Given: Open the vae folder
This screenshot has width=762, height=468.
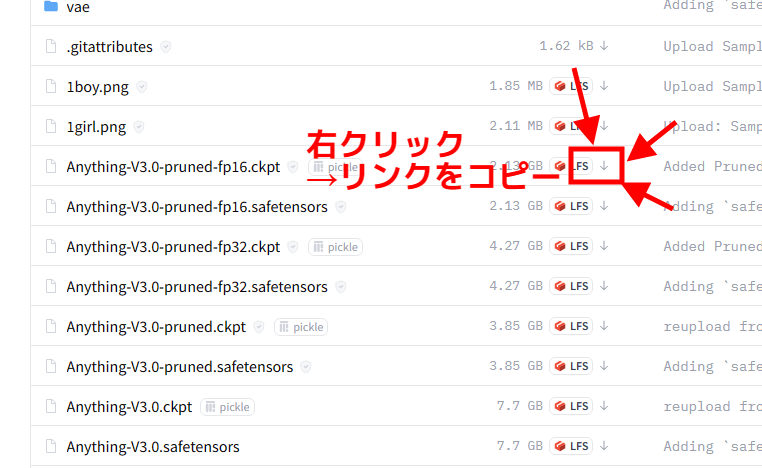Looking at the screenshot, I should pyautogui.click(x=78, y=7).
